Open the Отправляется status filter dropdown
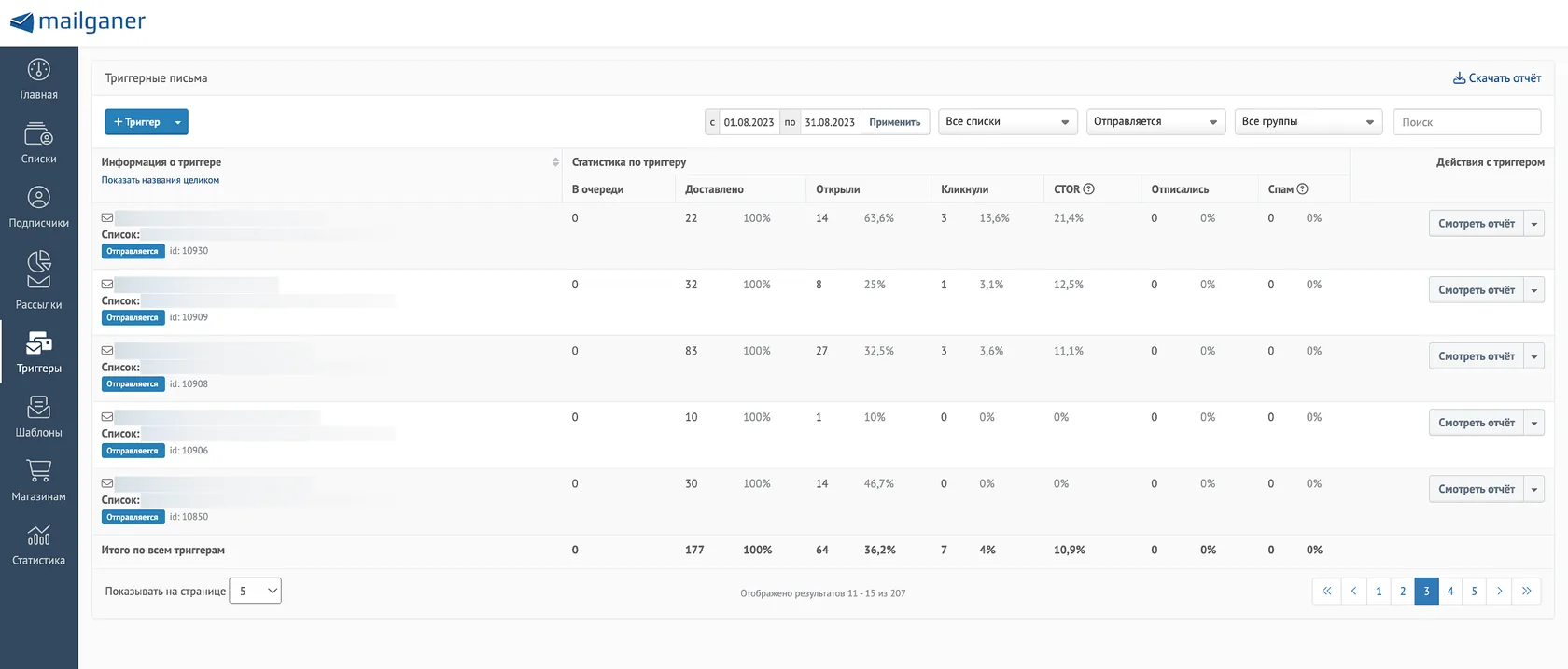This screenshot has width=1568, height=669. 1155,122
